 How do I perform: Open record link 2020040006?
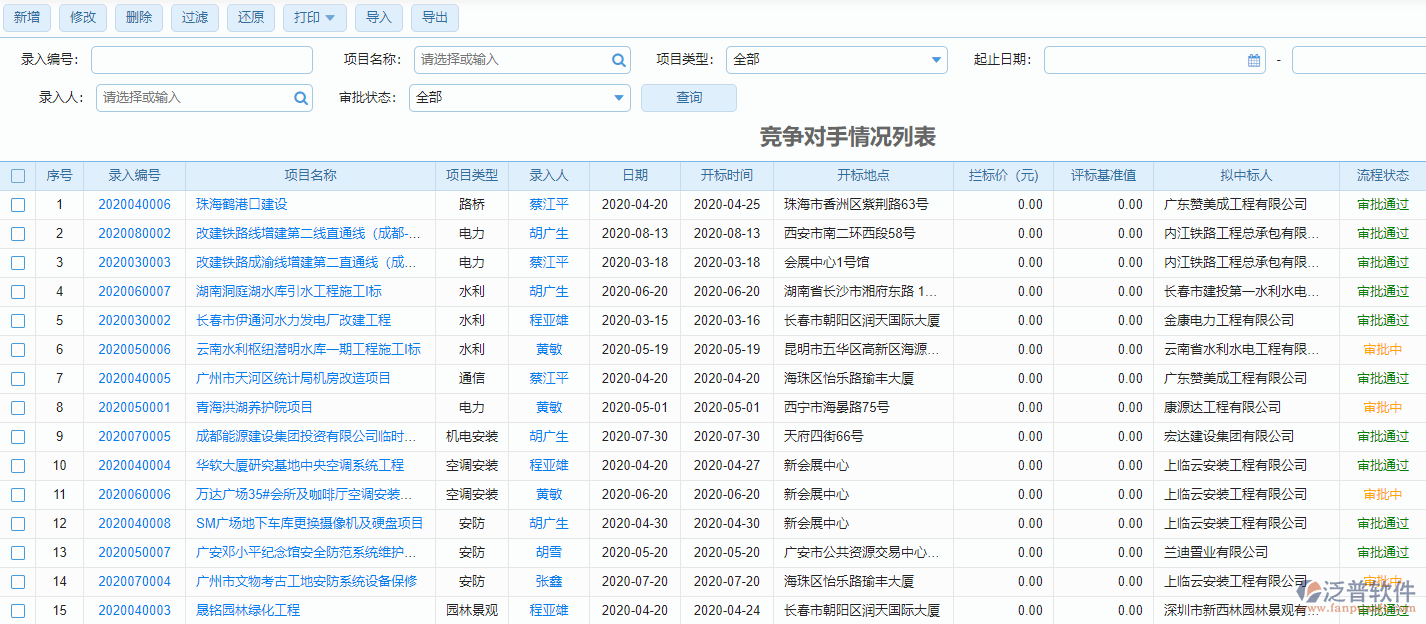pos(137,204)
